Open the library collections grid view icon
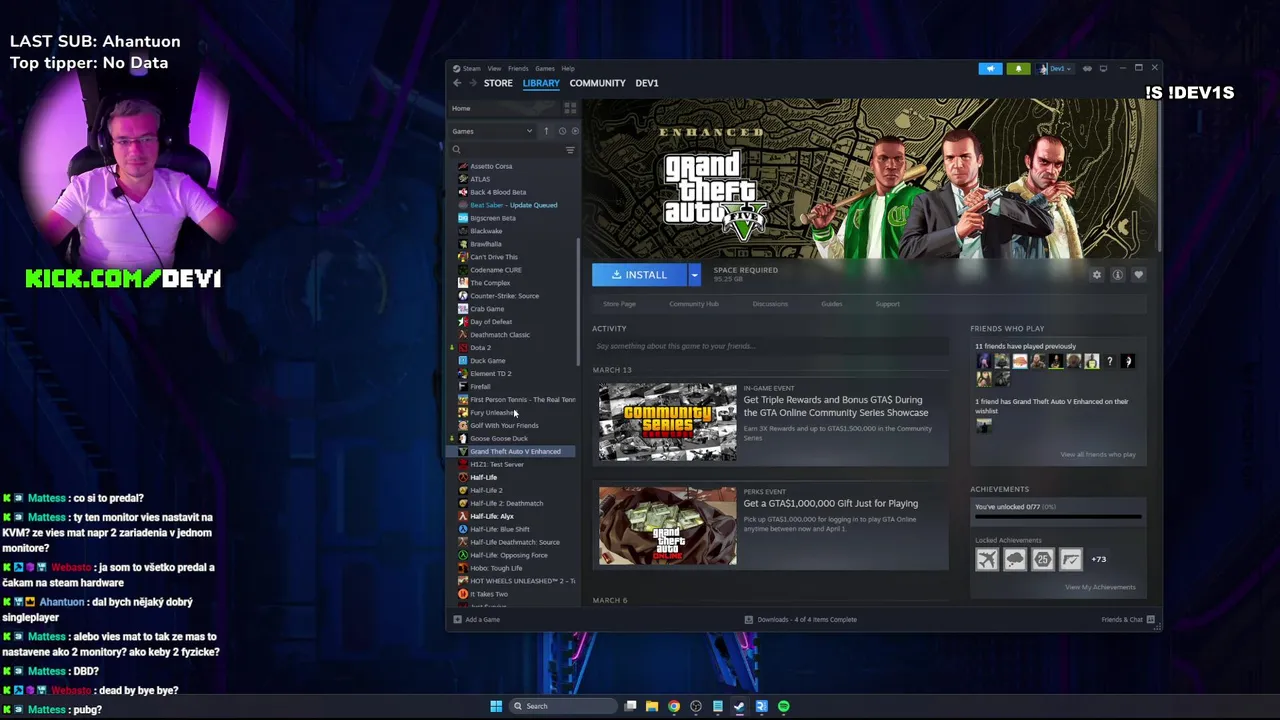The height and width of the screenshot is (720, 1280). coord(570,108)
